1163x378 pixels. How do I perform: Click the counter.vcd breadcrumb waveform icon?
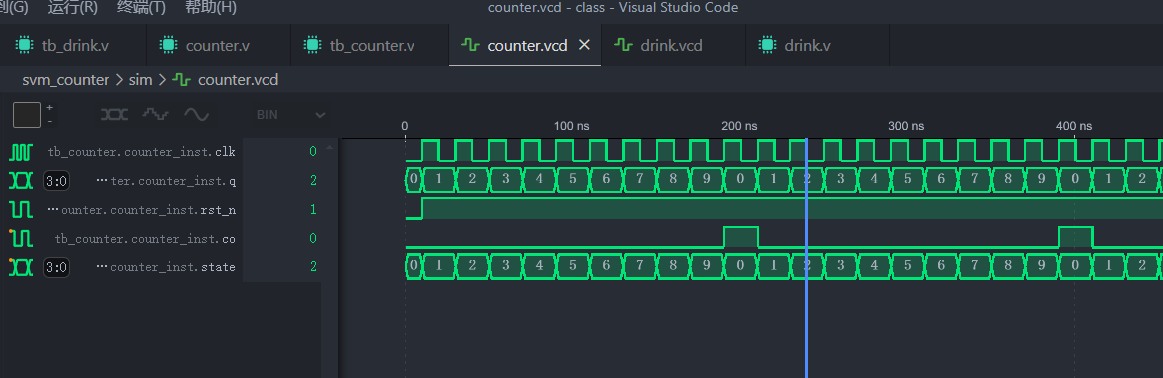pyautogui.click(x=182, y=80)
